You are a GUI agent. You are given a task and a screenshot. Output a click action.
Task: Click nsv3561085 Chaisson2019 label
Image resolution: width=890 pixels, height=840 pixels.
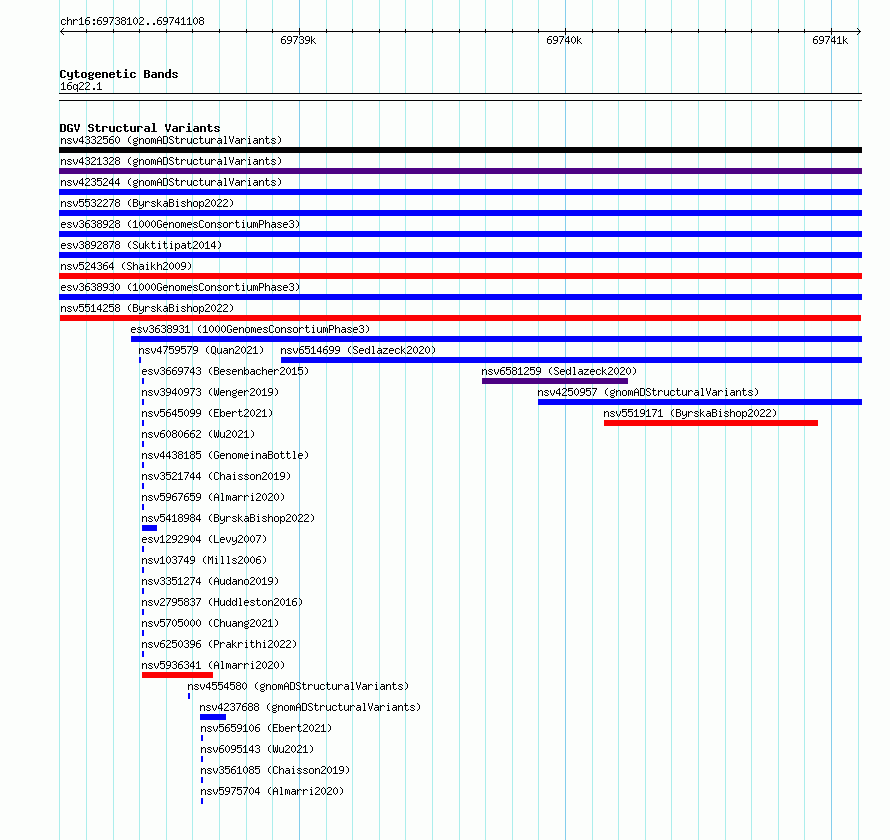pyautogui.click(x=275, y=770)
